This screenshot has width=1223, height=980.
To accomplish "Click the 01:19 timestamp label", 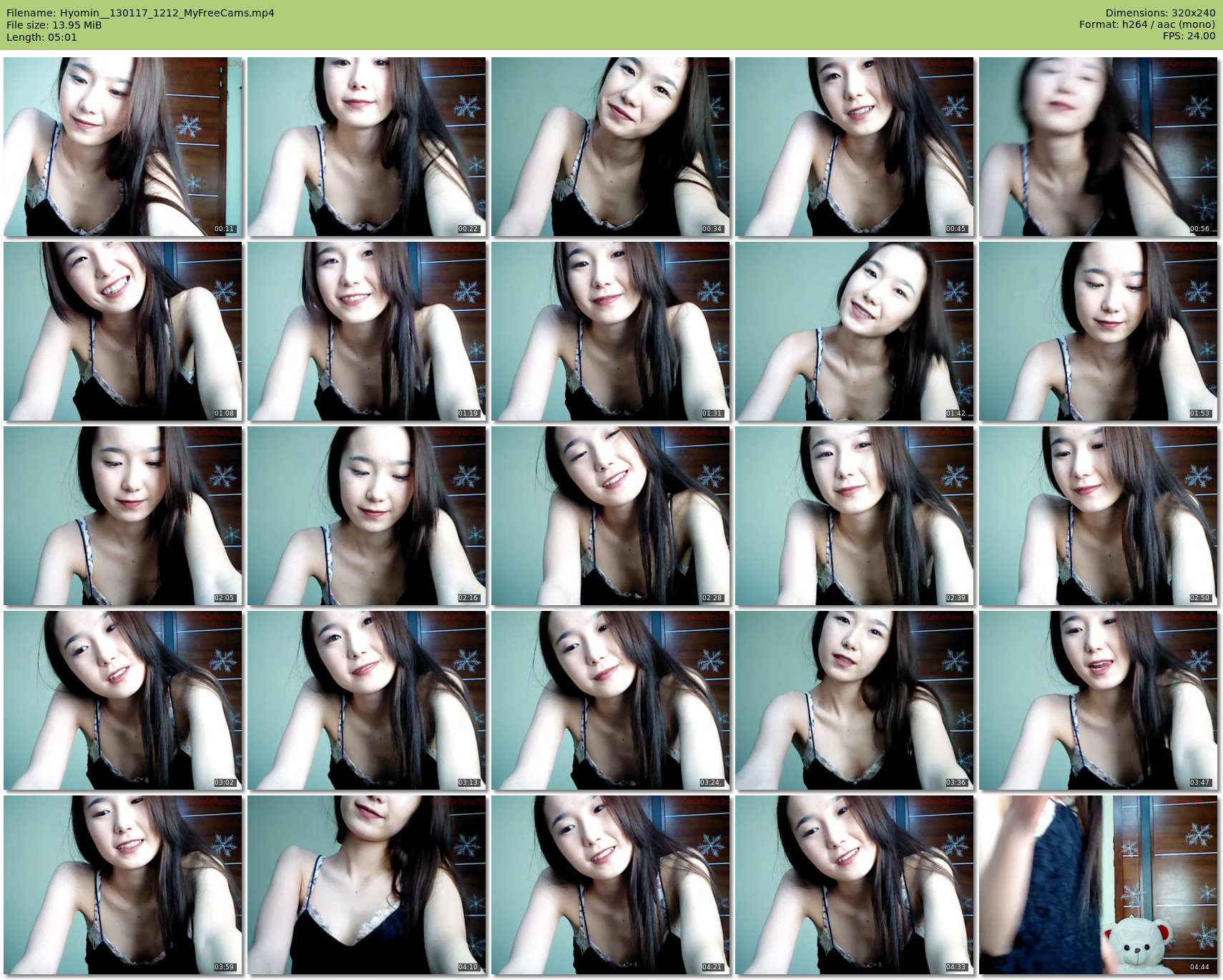I will (468, 413).
